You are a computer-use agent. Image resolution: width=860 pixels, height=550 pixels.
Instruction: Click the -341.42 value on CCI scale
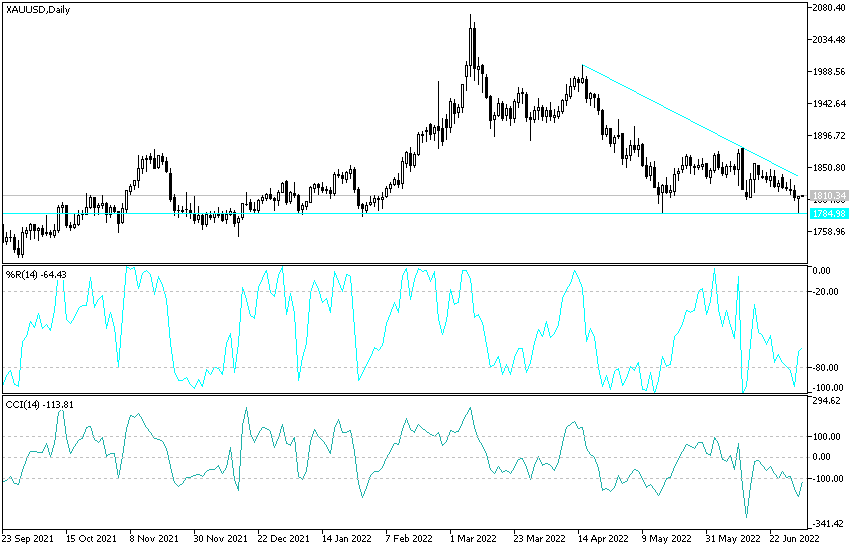coord(828,524)
